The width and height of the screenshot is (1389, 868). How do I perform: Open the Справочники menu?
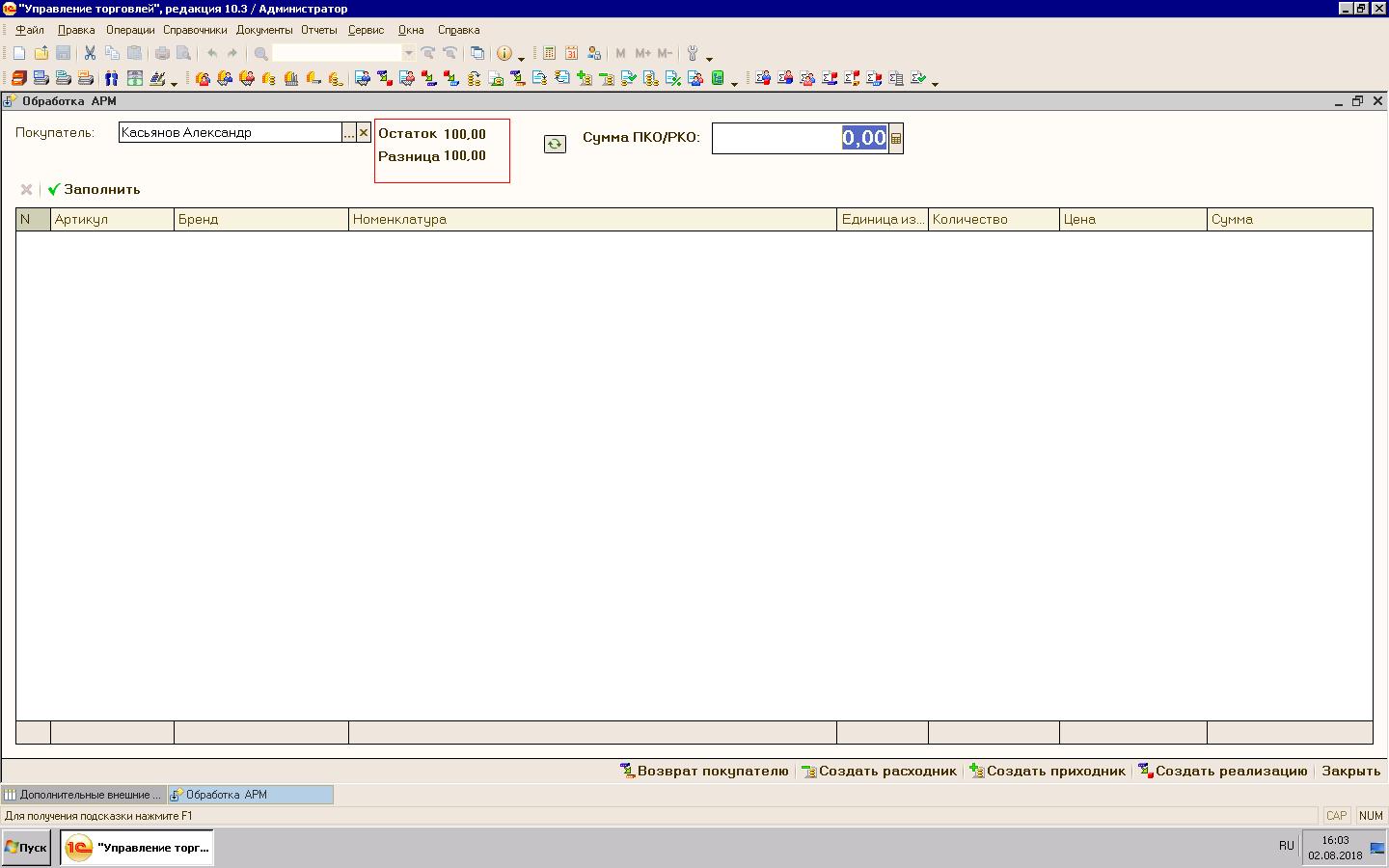click(x=195, y=30)
